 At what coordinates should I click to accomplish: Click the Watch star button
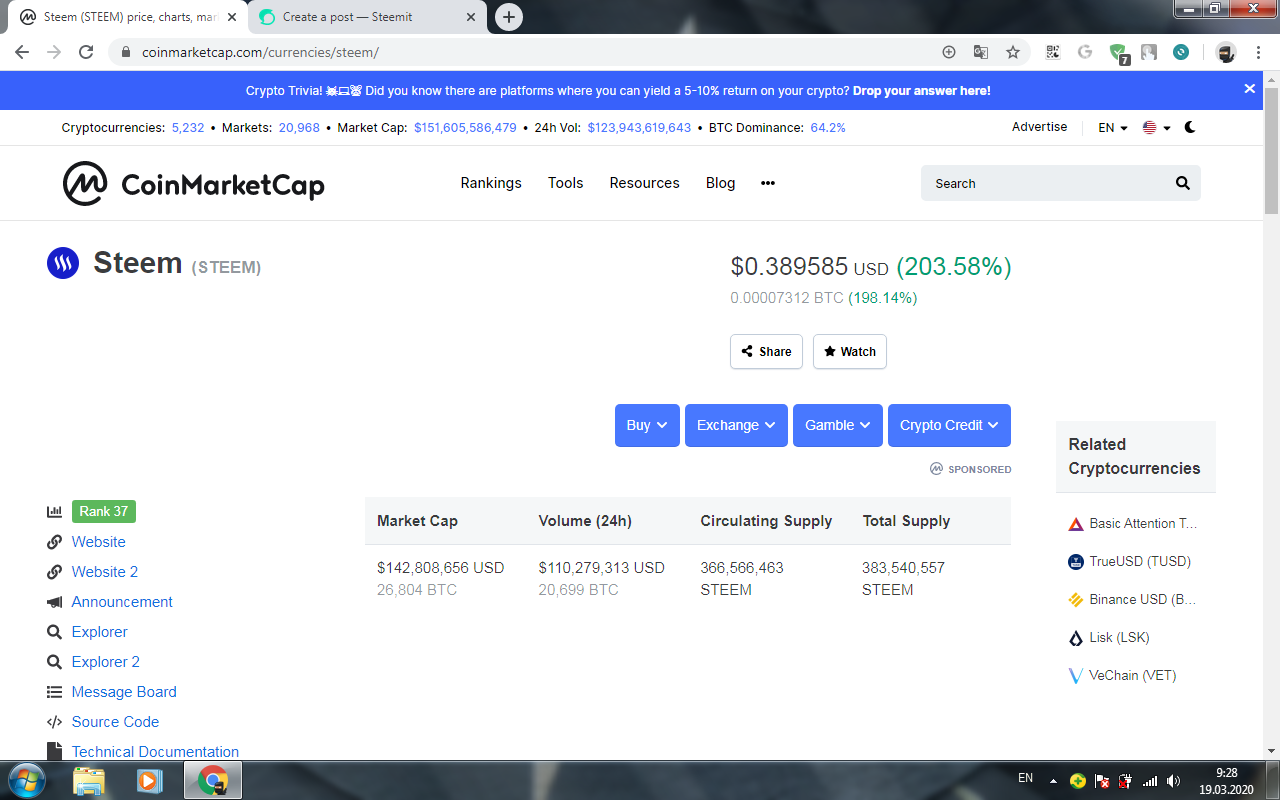coord(850,352)
